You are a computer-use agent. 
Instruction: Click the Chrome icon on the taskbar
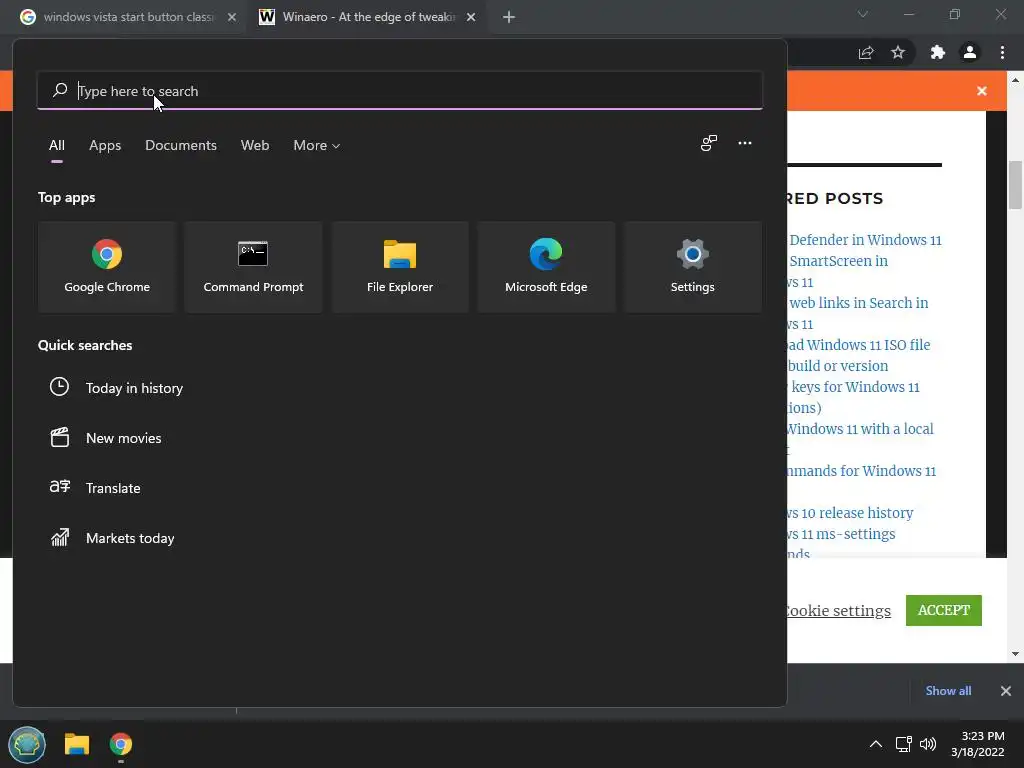tap(121, 744)
